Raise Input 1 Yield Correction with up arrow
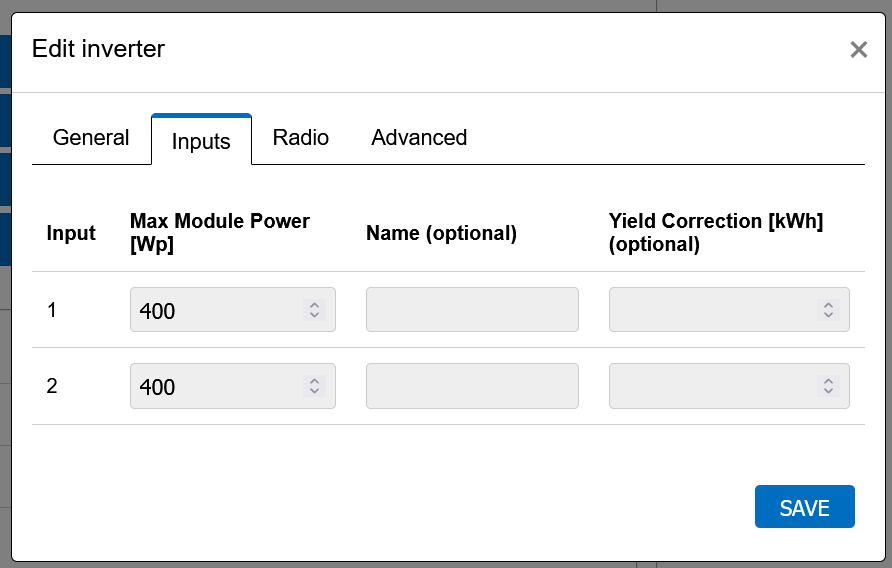Viewport: 892px width, 568px height. point(828,305)
